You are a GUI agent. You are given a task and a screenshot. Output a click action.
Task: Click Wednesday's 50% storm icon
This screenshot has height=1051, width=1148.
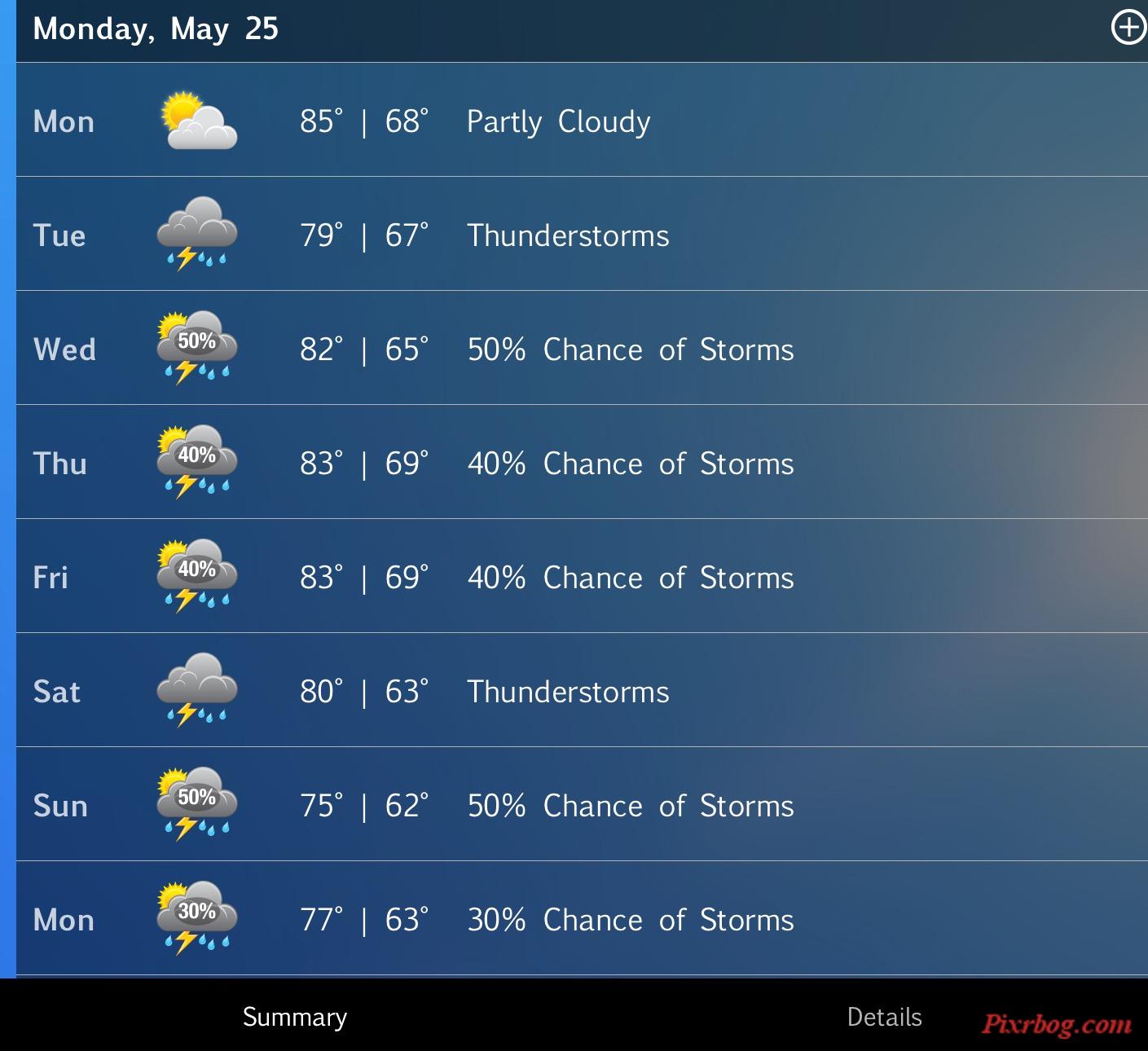click(x=196, y=347)
